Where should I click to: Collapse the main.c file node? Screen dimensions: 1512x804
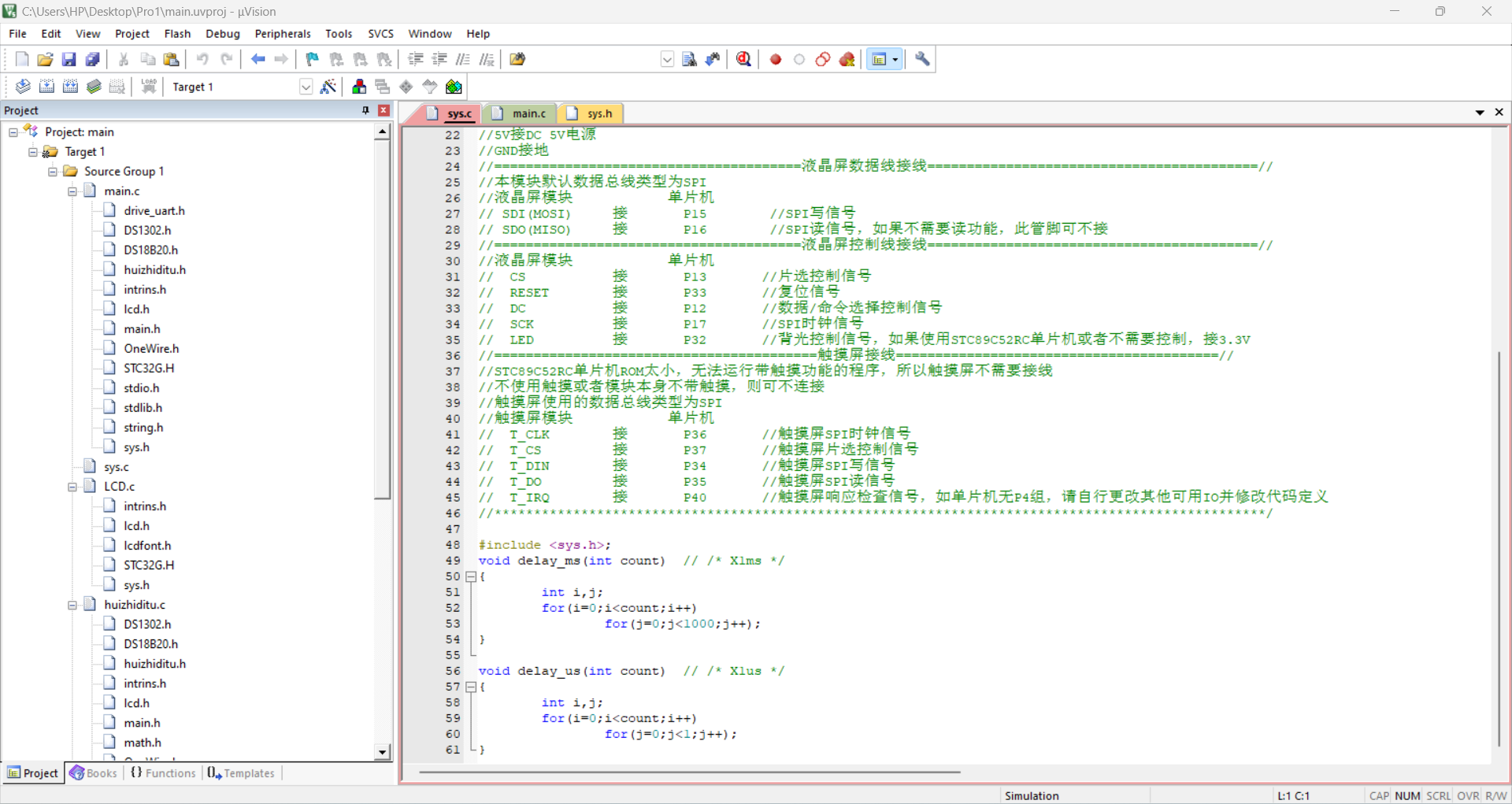(72, 191)
